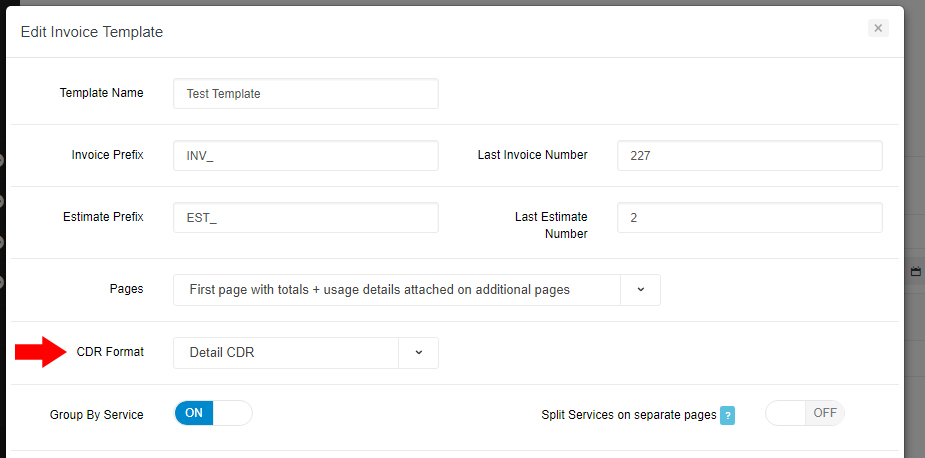
Task: Click the calendar icon behind the dialog
Action: [x=915, y=271]
